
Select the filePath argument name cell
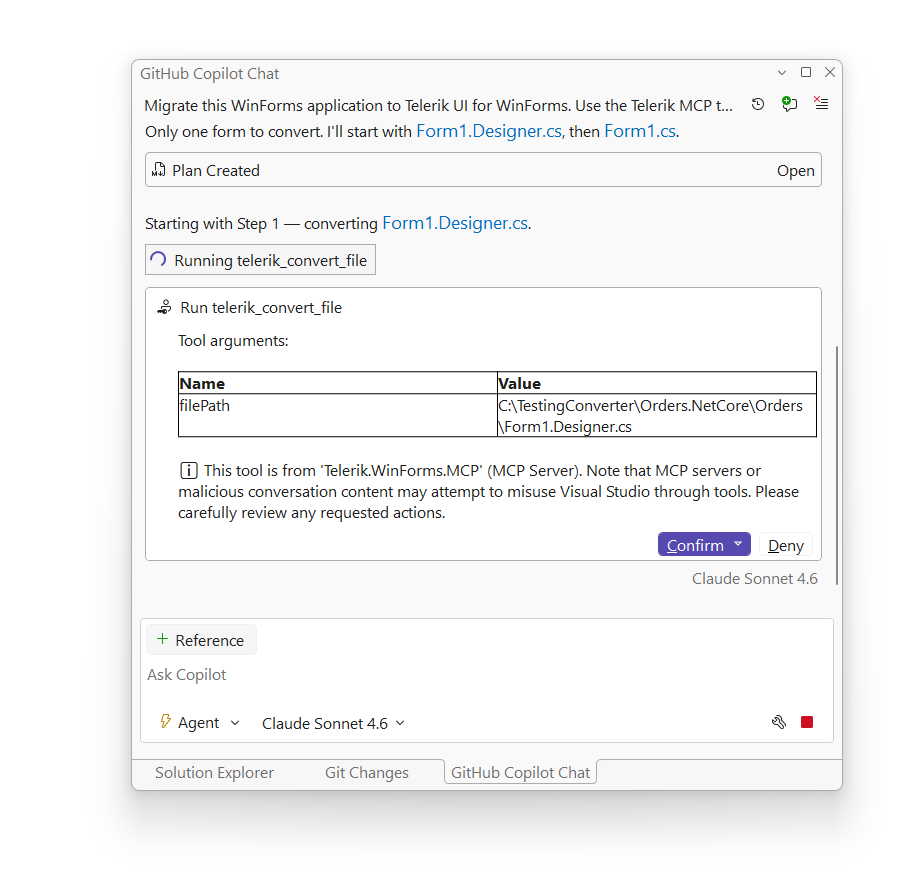[337, 415]
